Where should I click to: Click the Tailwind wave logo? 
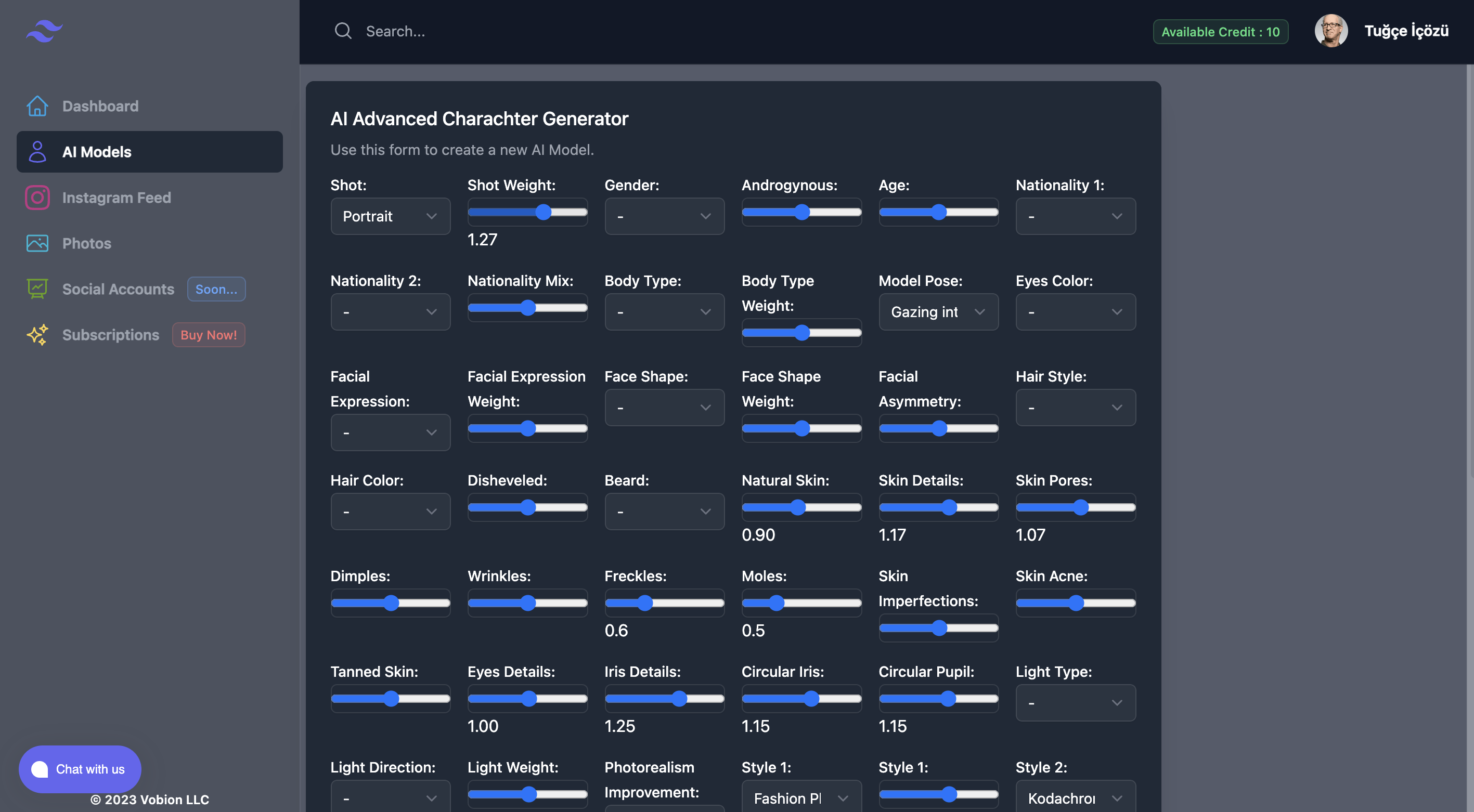point(44,31)
